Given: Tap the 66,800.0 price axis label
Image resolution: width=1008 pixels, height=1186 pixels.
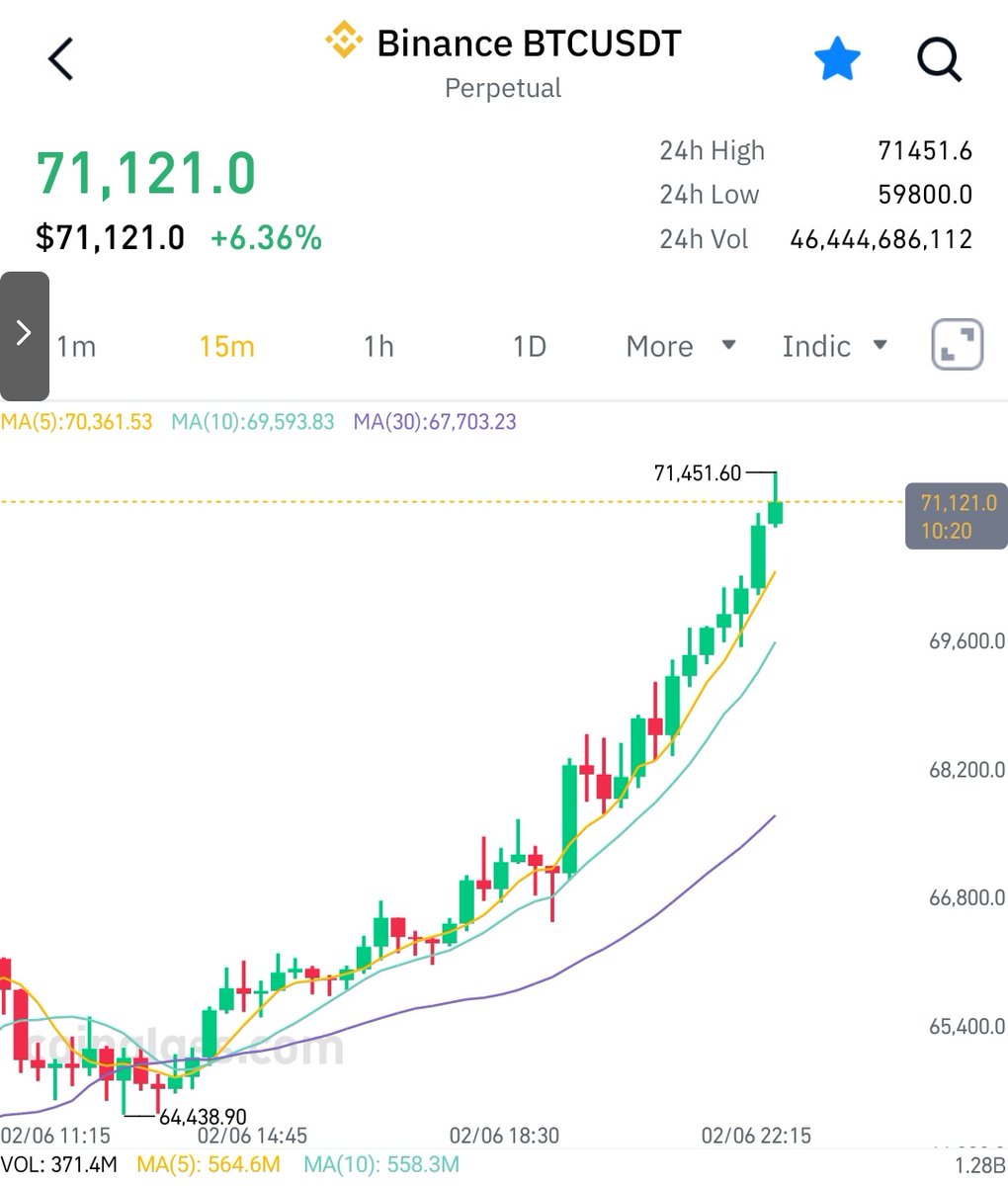Looking at the screenshot, I should coord(966,898).
